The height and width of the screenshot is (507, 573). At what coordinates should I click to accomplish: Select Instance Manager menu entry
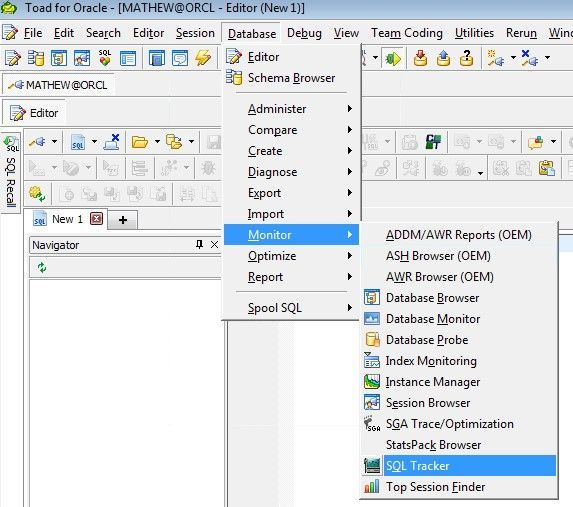click(460, 382)
